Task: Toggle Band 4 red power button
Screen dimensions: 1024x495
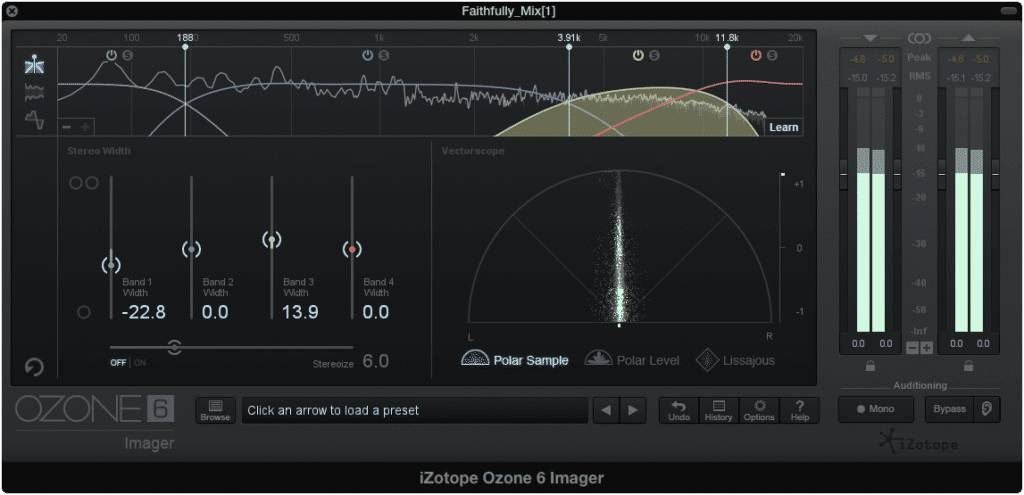Action: click(756, 56)
